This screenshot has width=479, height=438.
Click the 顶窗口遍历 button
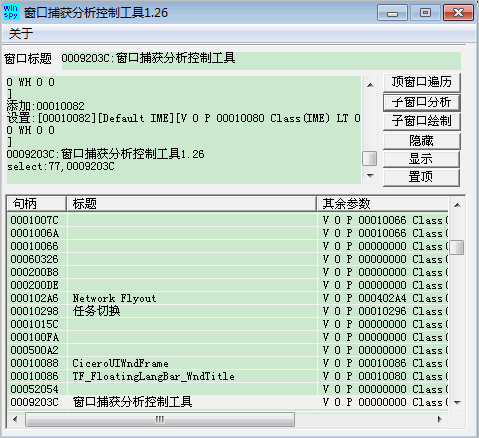tap(421, 82)
